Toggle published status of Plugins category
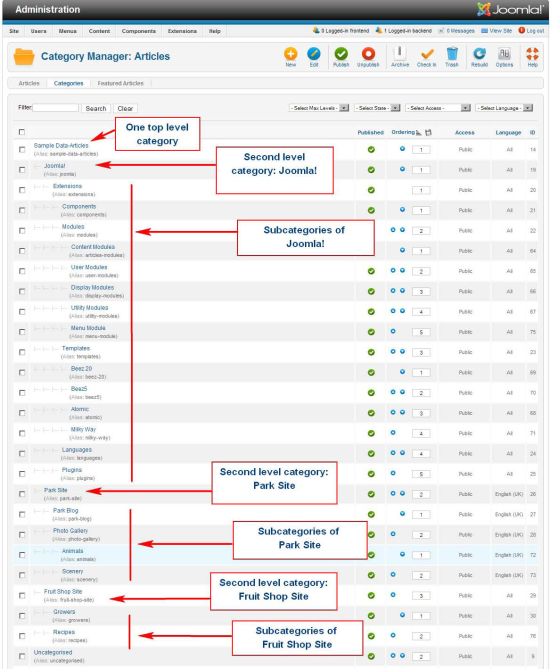This screenshot has width=550, height=669. [x=371, y=474]
